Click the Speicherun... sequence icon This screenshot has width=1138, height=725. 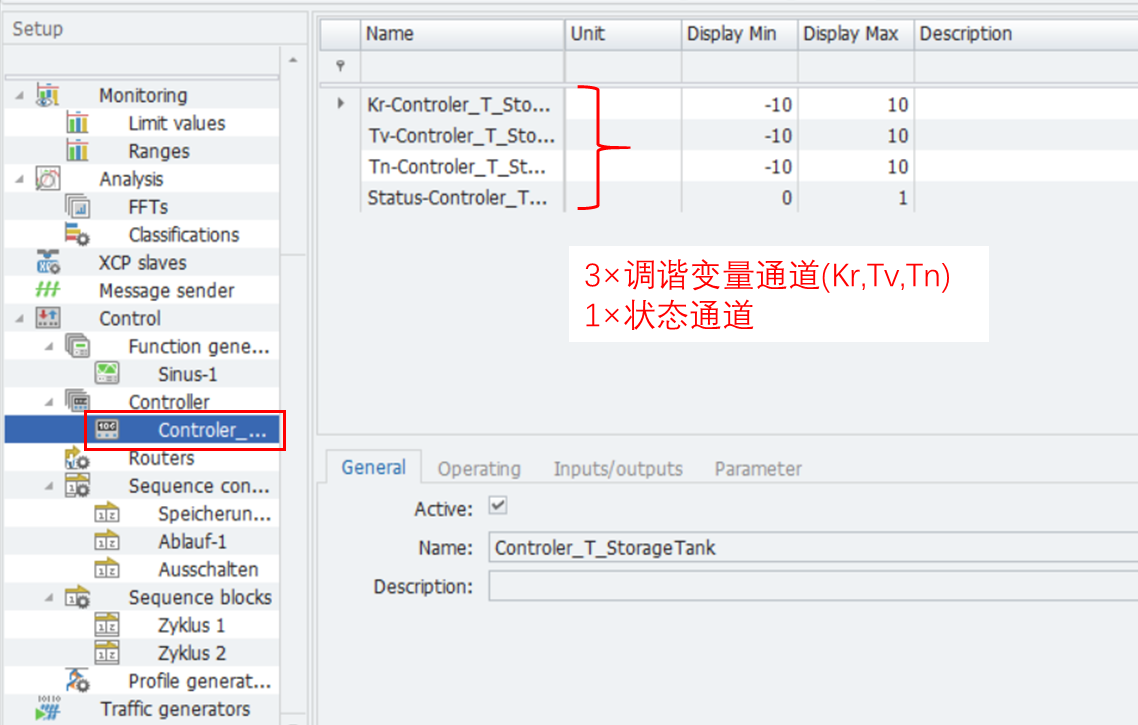[x=107, y=513]
